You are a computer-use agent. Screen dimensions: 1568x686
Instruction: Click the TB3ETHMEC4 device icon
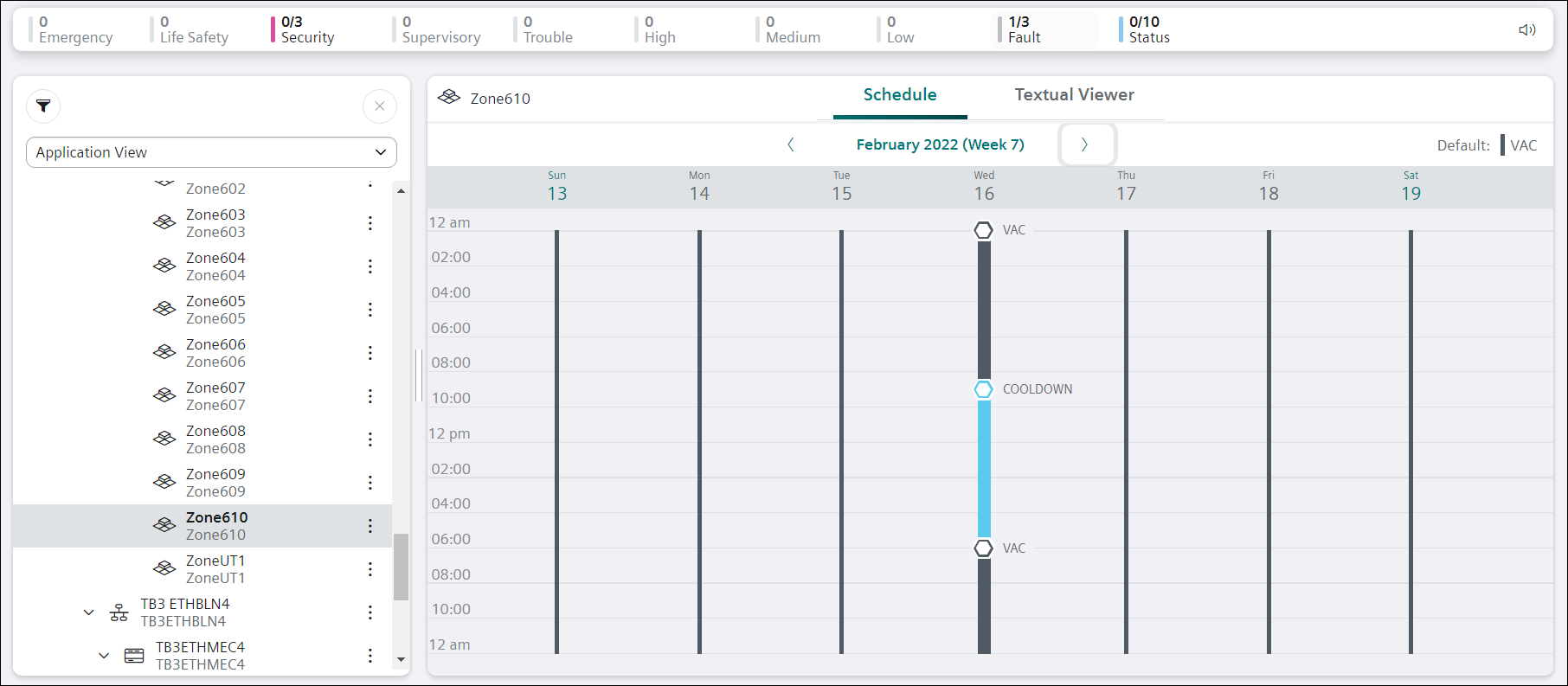click(134, 656)
